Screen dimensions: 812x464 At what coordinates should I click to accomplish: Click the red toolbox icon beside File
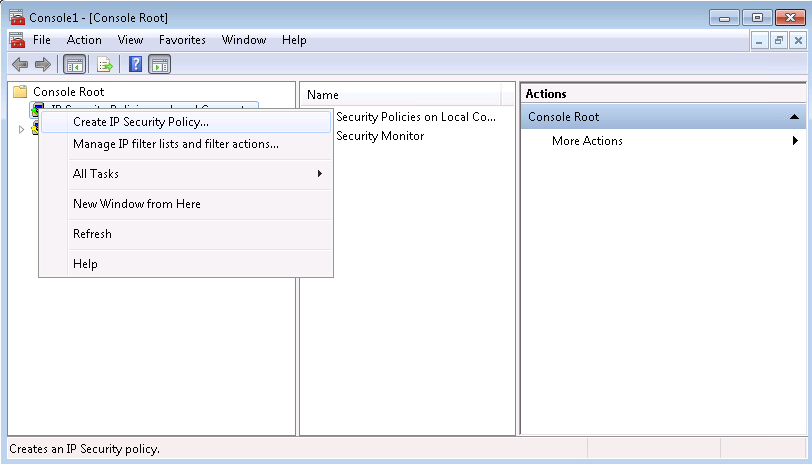[16, 40]
